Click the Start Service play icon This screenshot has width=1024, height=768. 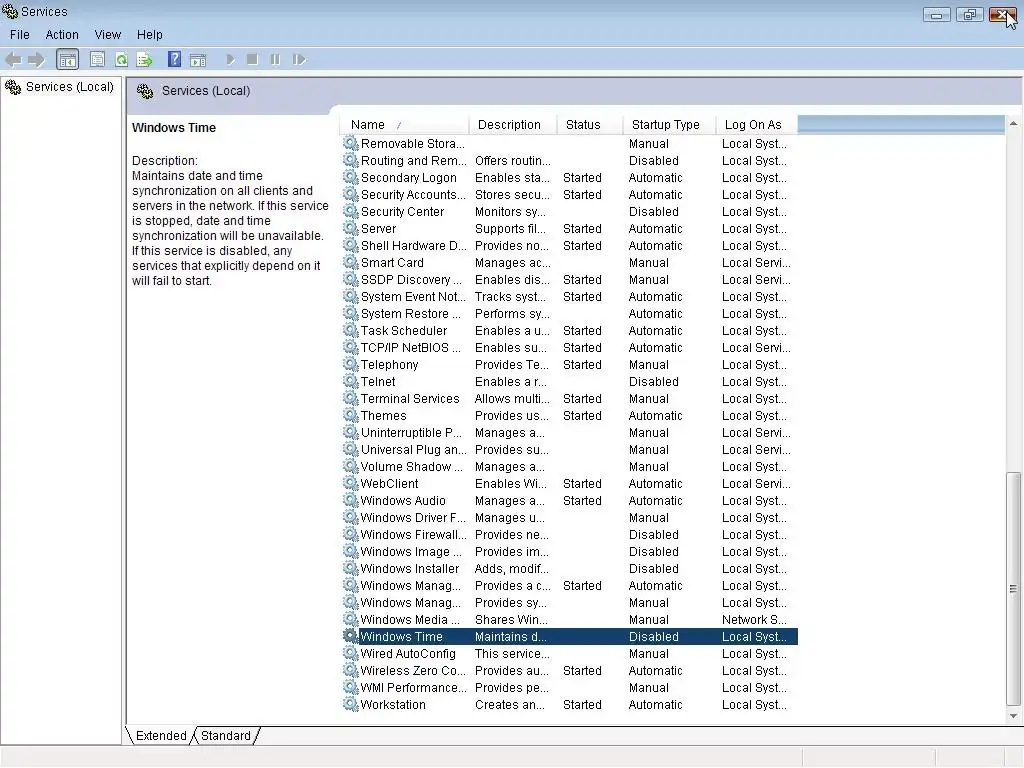[x=231, y=60]
